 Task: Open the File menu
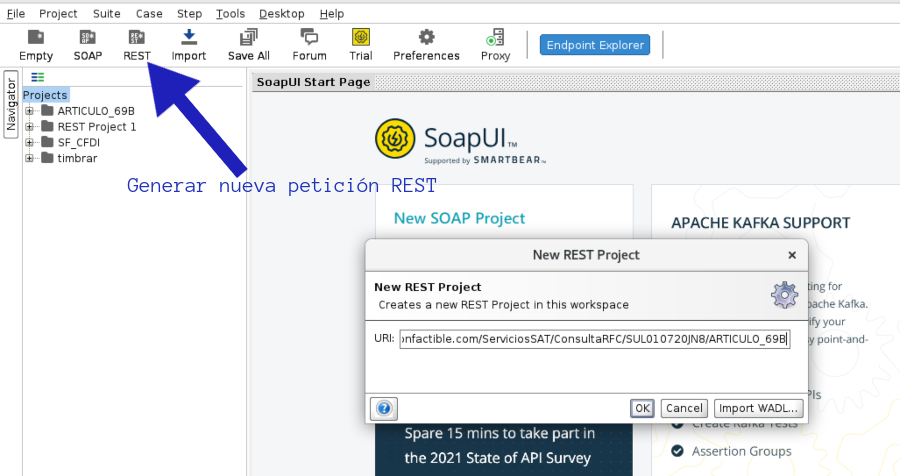[15, 14]
